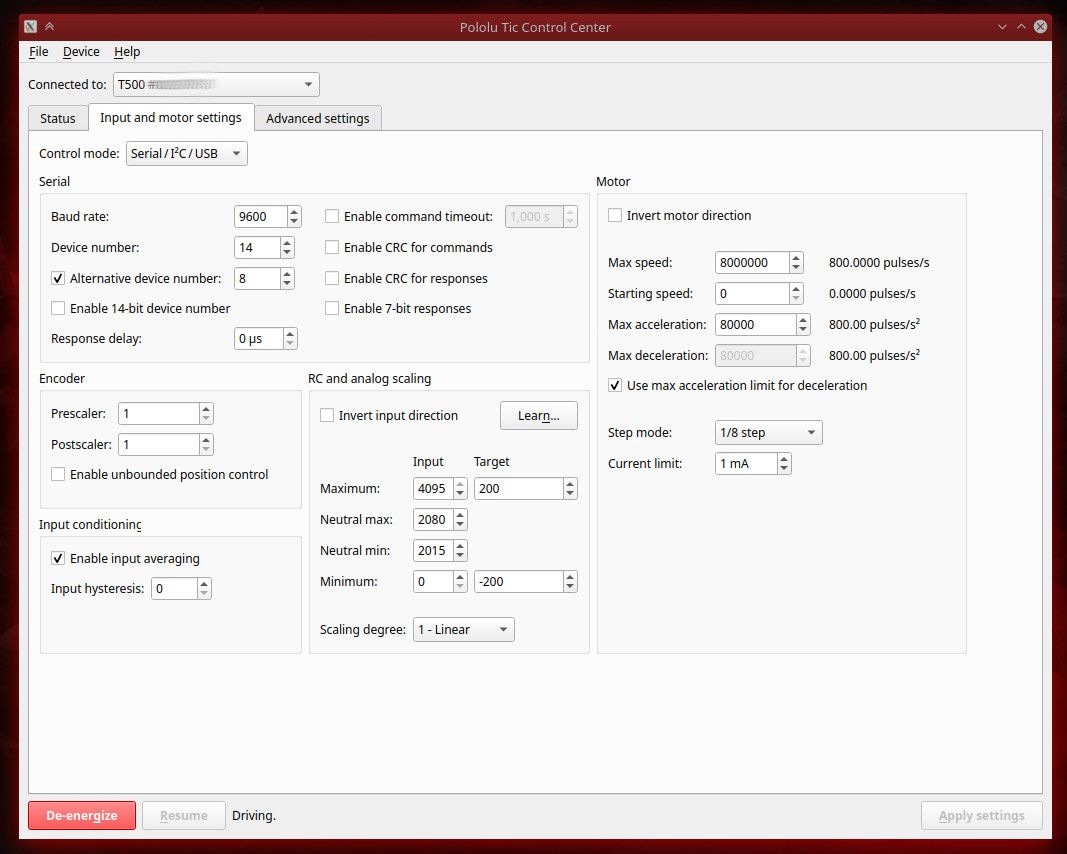Open the Connected to device selector
The image size is (1067, 854).
pyautogui.click(x=215, y=84)
